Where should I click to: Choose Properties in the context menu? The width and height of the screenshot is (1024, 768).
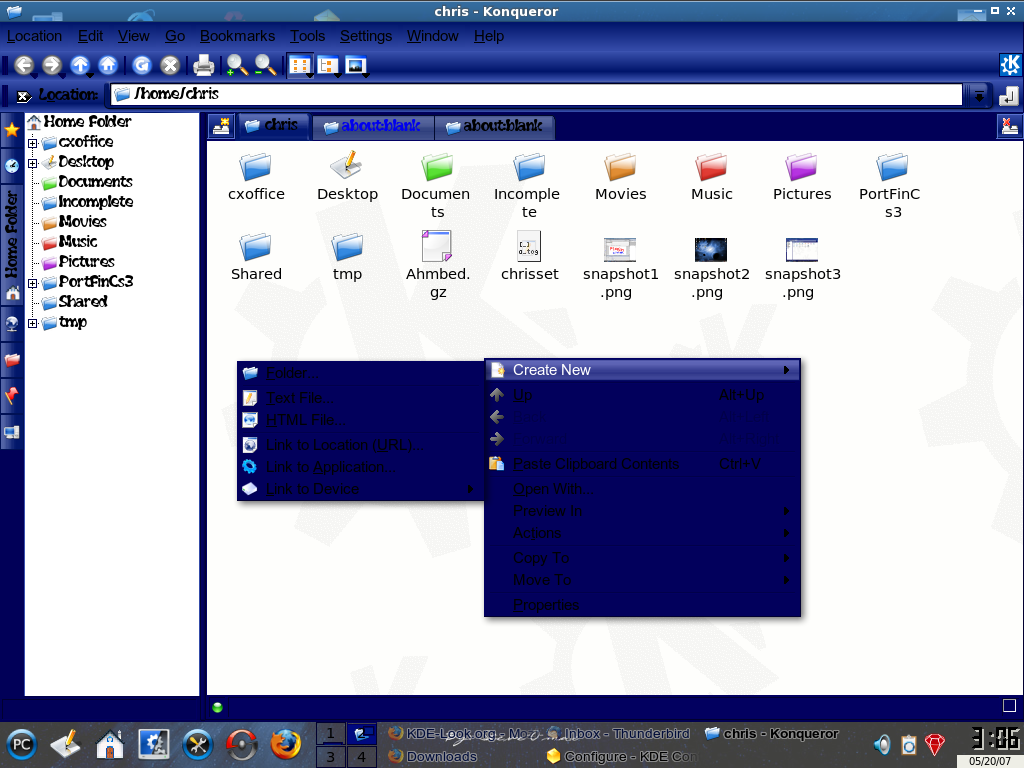point(643,605)
